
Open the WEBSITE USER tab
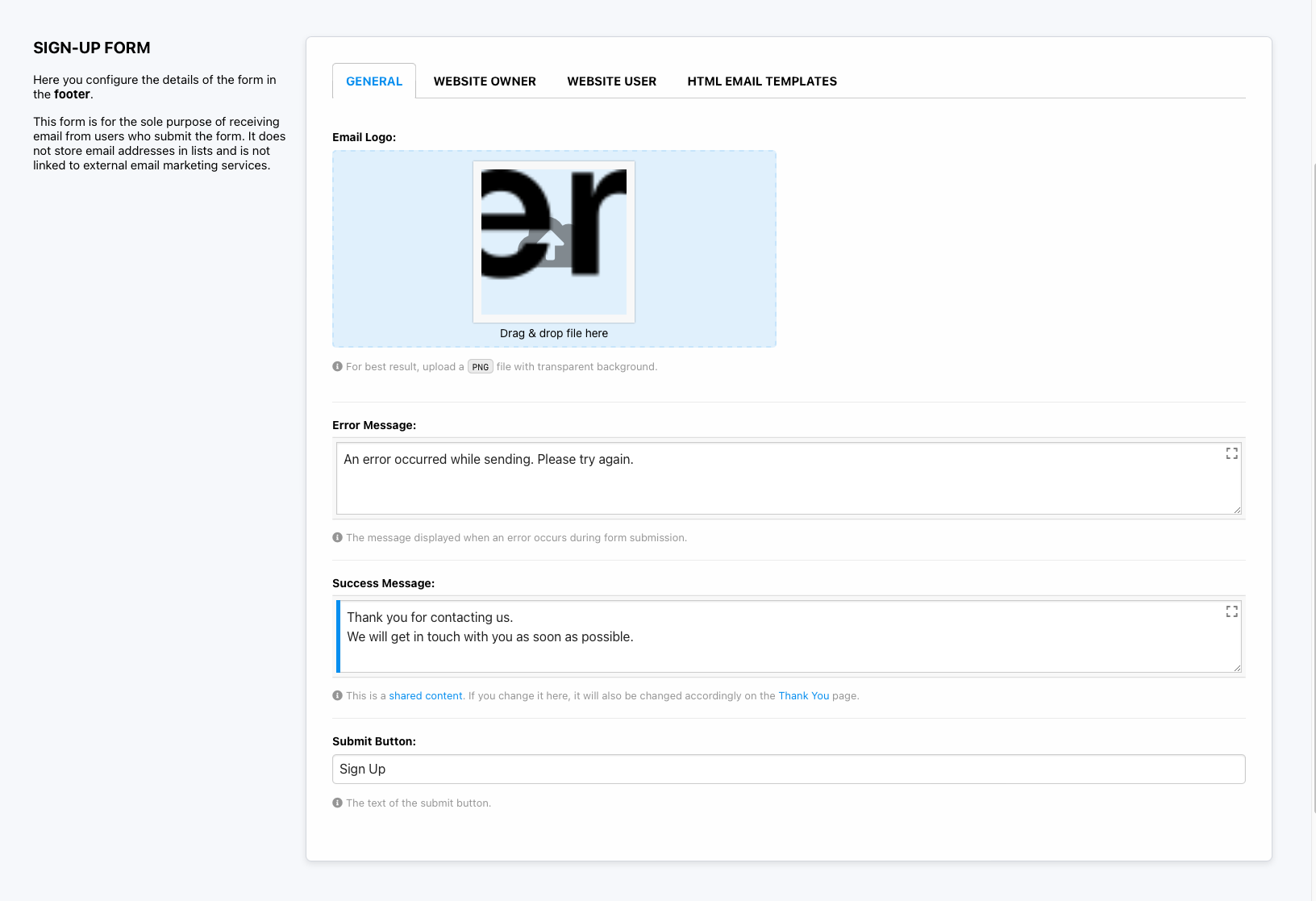[x=611, y=81]
